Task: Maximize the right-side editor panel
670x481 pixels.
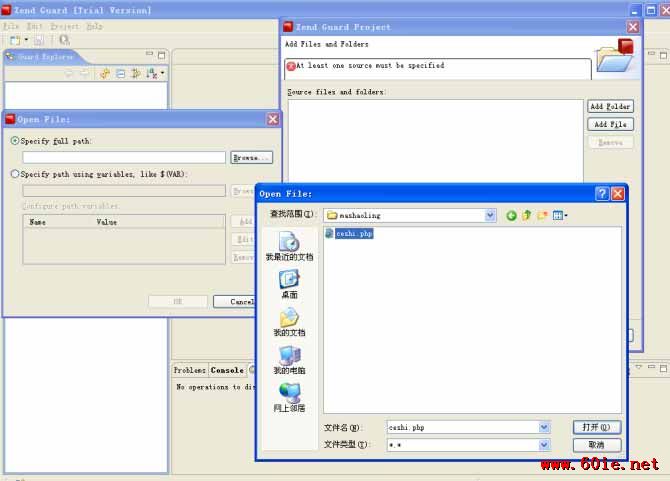Action: click(663, 55)
